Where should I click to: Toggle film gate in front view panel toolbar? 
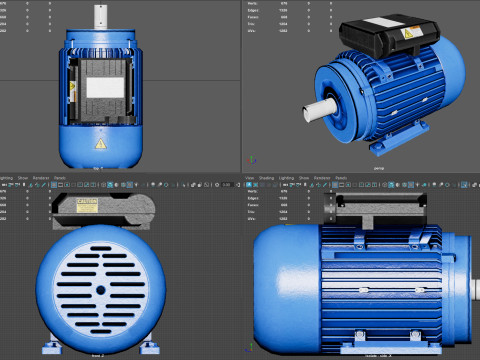click(60, 184)
